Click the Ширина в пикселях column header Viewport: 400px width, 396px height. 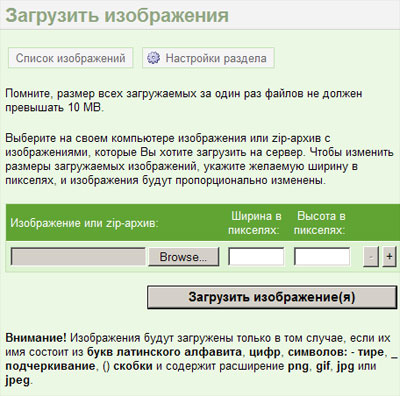coord(255,223)
